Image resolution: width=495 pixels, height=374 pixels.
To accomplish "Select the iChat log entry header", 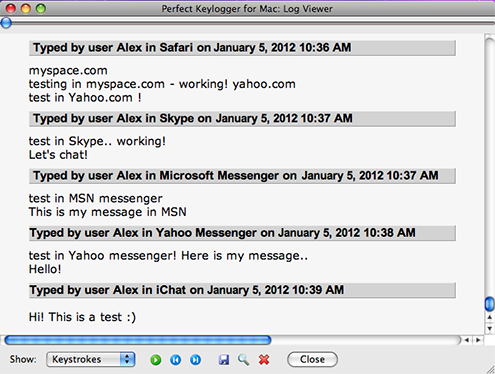I will tap(242, 290).
